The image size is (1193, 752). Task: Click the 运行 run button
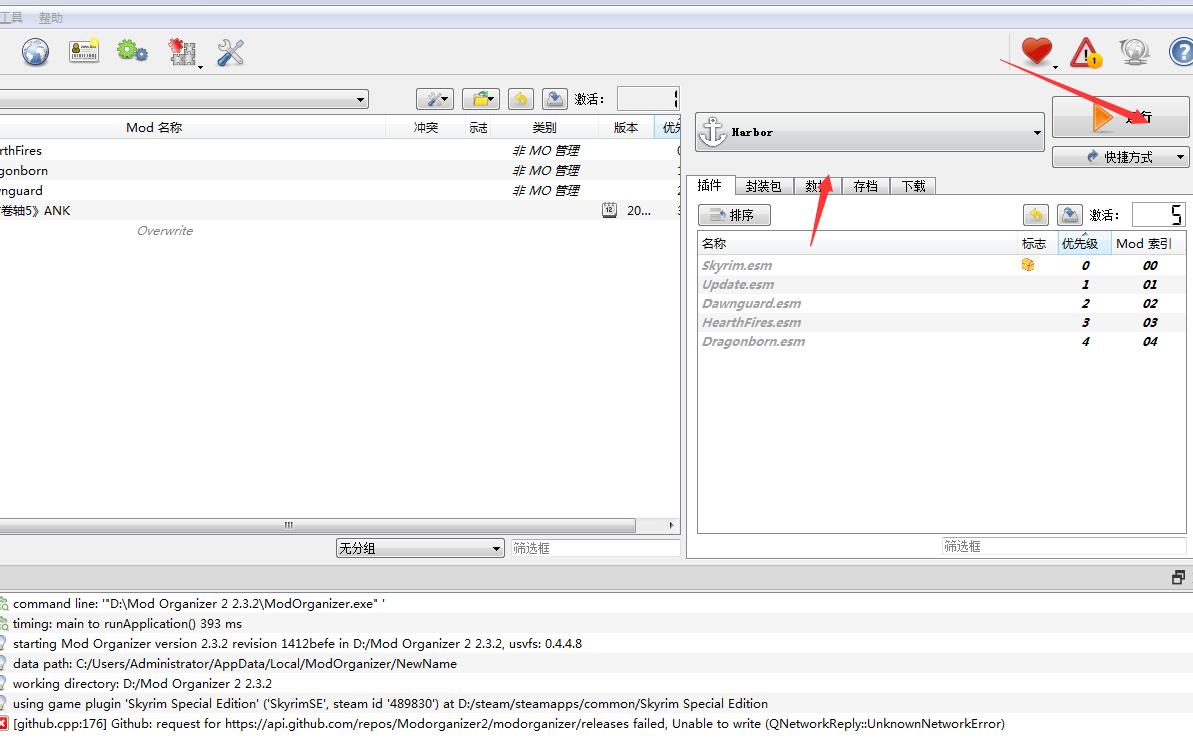coord(1121,117)
